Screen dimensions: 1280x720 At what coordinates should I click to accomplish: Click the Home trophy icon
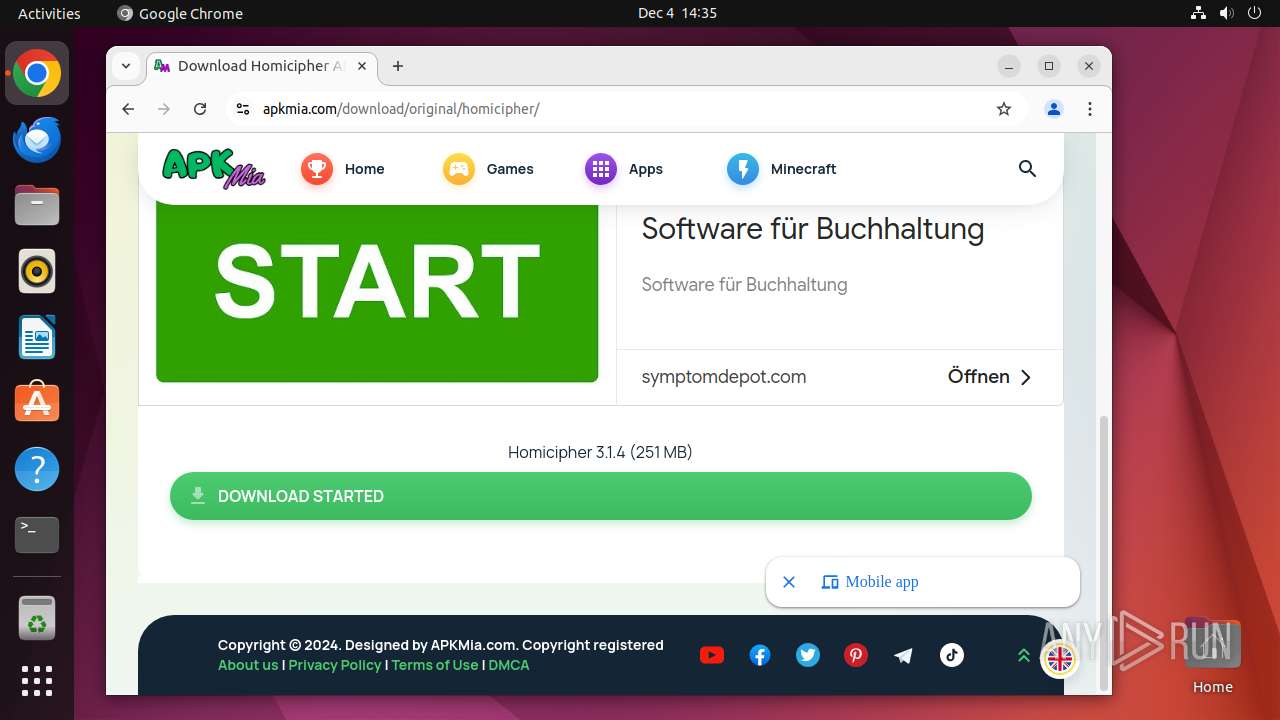coord(317,169)
